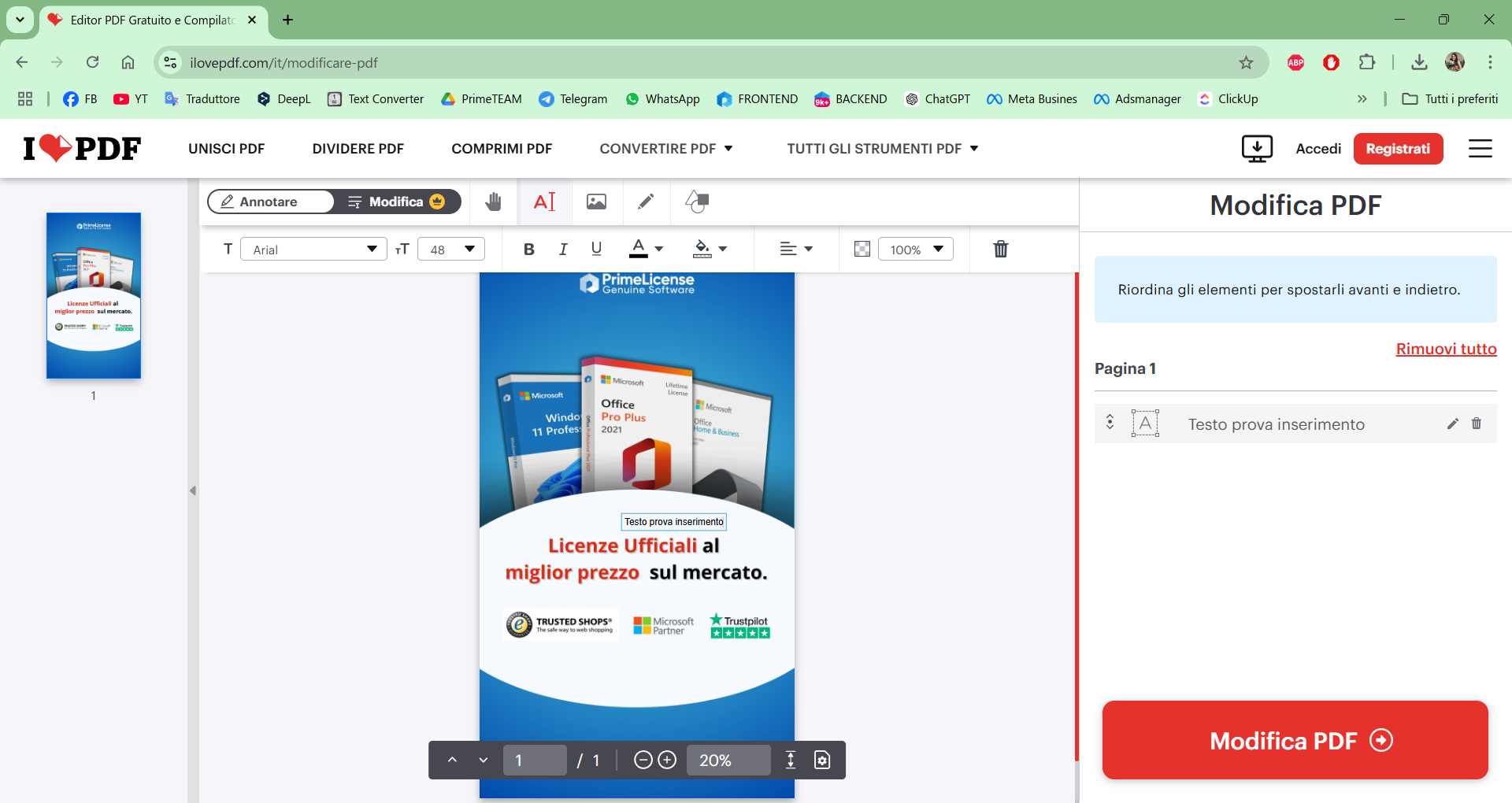Open the 100% opacity dropdown

pyautogui.click(x=916, y=249)
